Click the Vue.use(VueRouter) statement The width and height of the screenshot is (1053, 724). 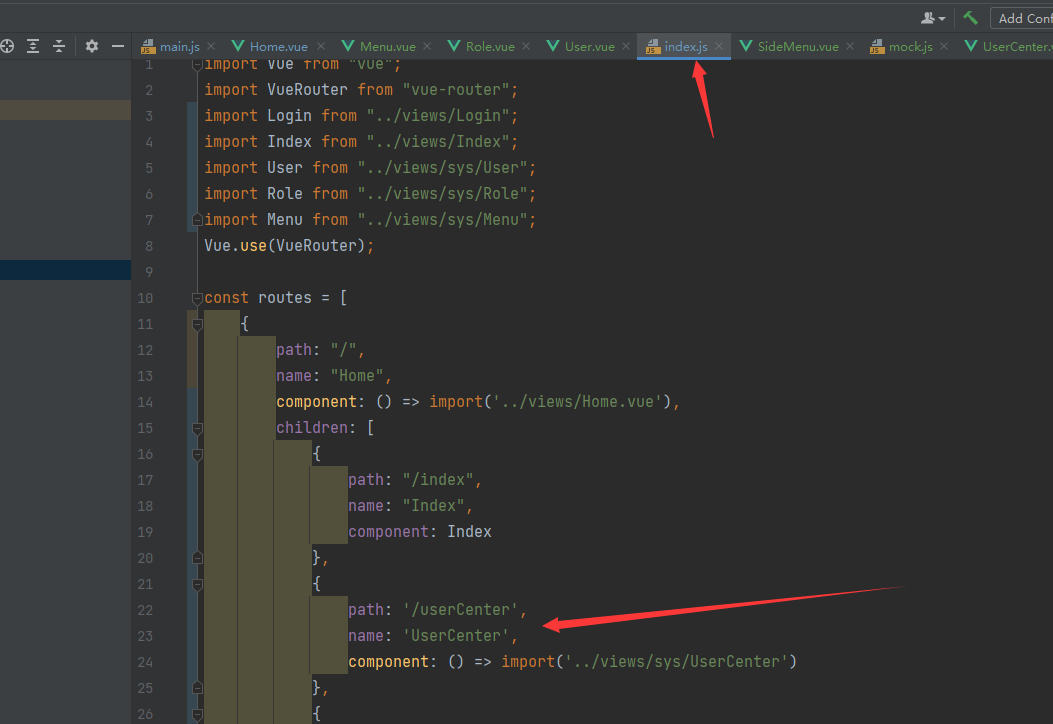pyautogui.click(x=289, y=246)
